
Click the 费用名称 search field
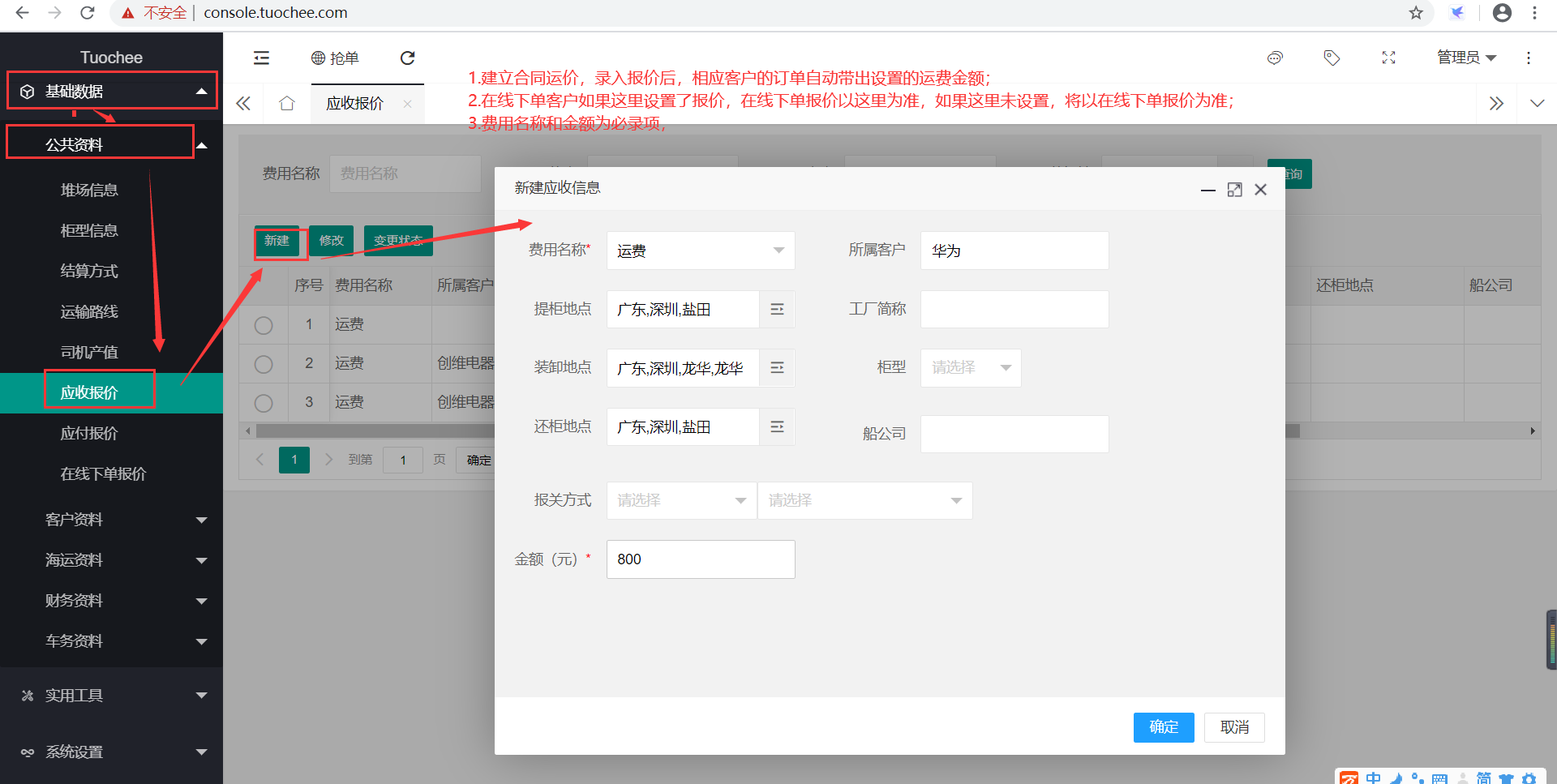[405, 174]
